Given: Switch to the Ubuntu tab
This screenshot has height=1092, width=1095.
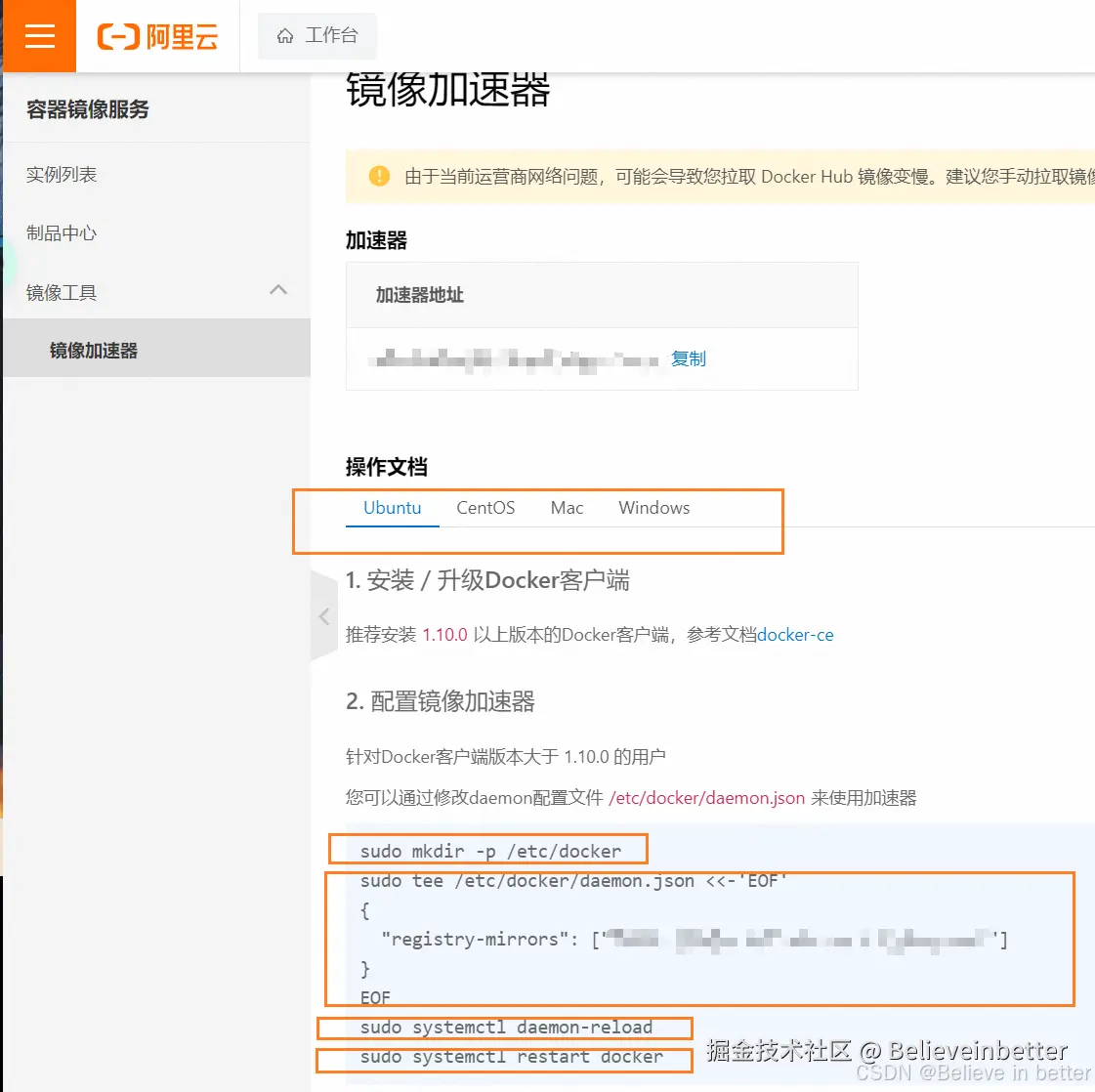Looking at the screenshot, I should [392, 508].
